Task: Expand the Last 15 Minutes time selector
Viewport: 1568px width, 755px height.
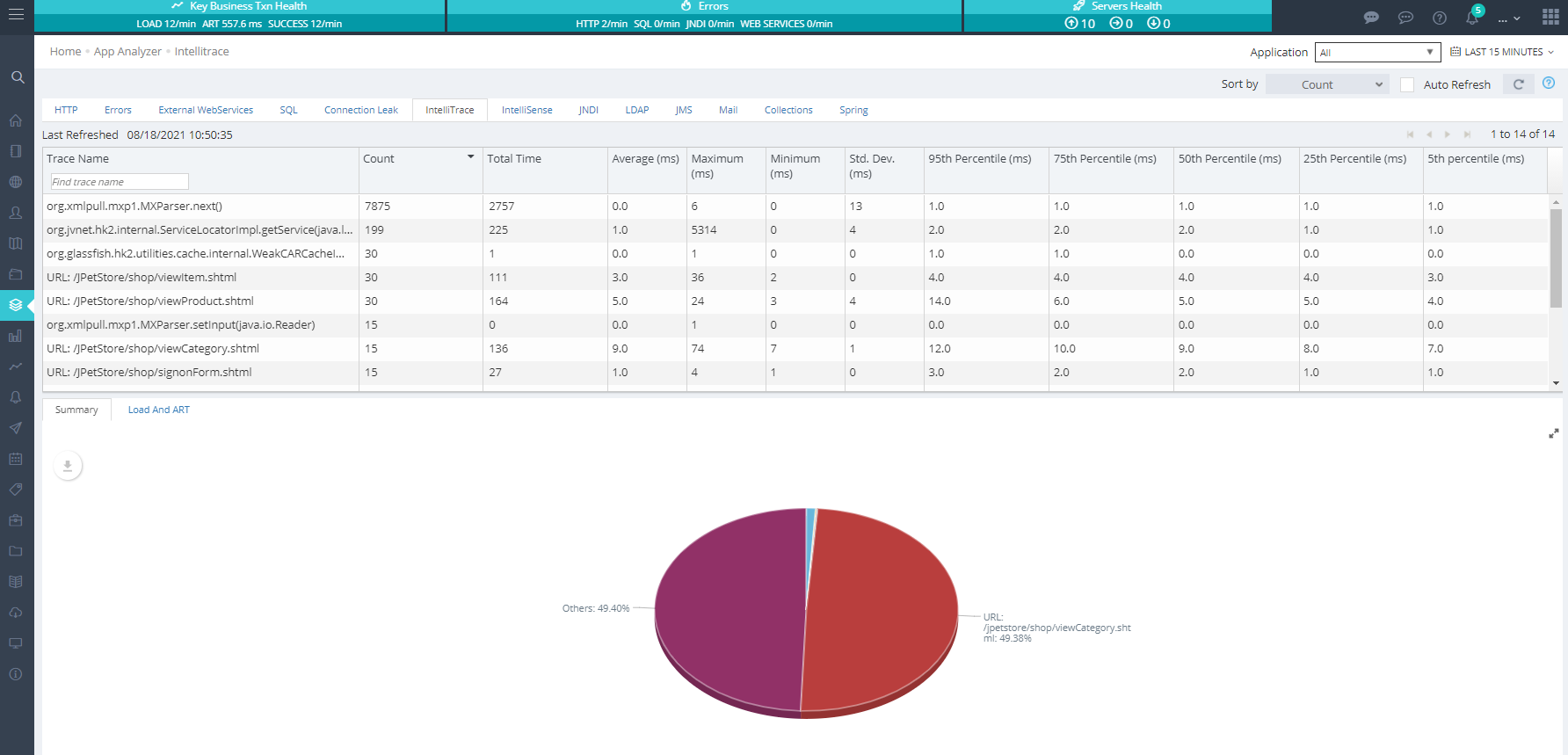Action: click(x=1502, y=52)
